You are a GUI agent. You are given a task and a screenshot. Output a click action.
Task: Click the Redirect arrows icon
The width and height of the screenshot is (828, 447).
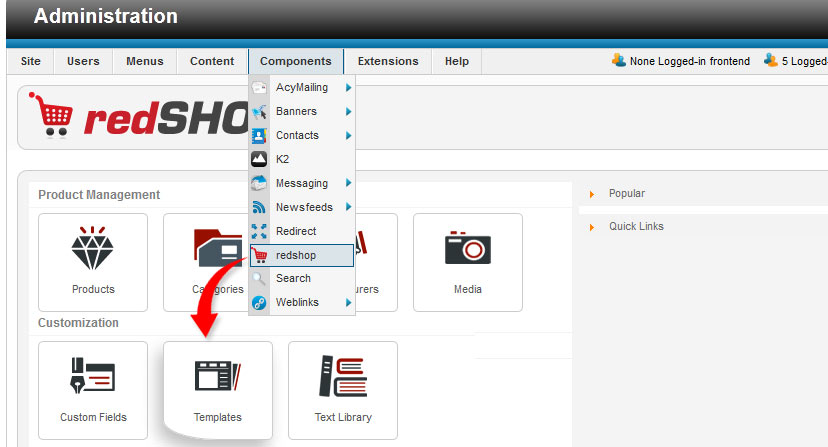[x=259, y=231]
